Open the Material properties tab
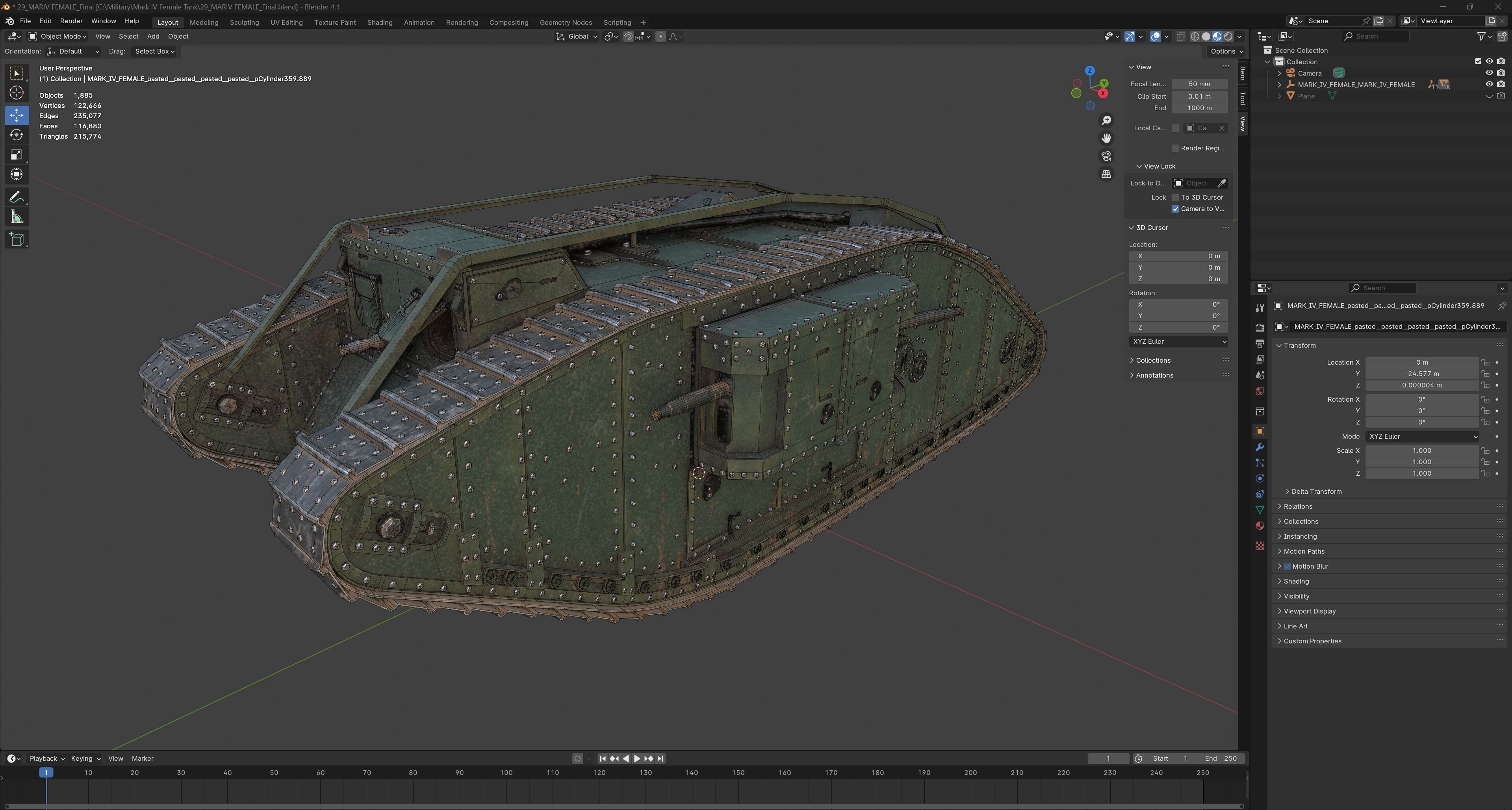 pos(1260,526)
